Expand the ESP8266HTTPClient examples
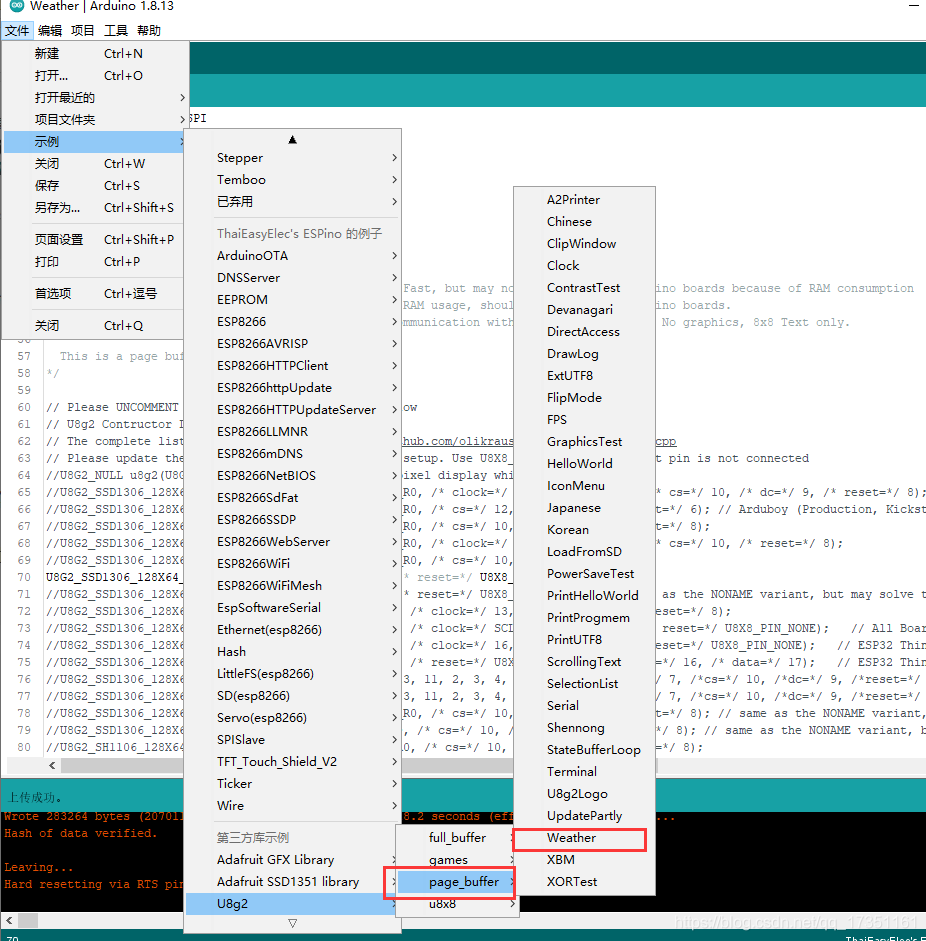 point(292,365)
